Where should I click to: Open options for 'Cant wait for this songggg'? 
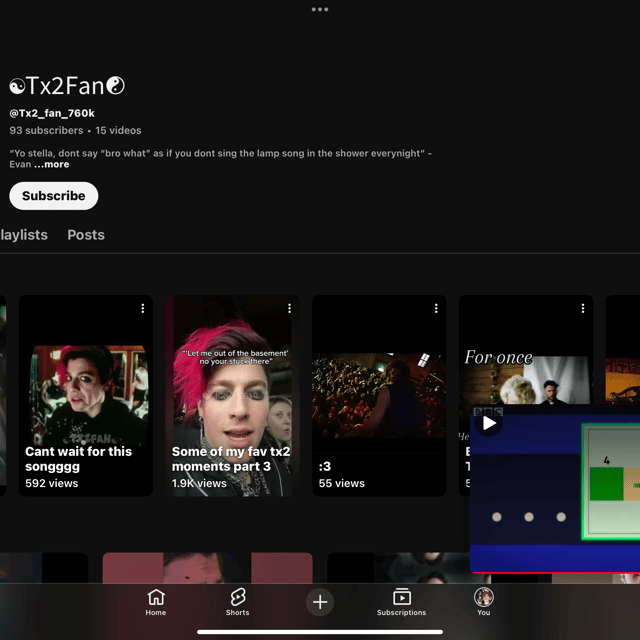click(142, 308)
